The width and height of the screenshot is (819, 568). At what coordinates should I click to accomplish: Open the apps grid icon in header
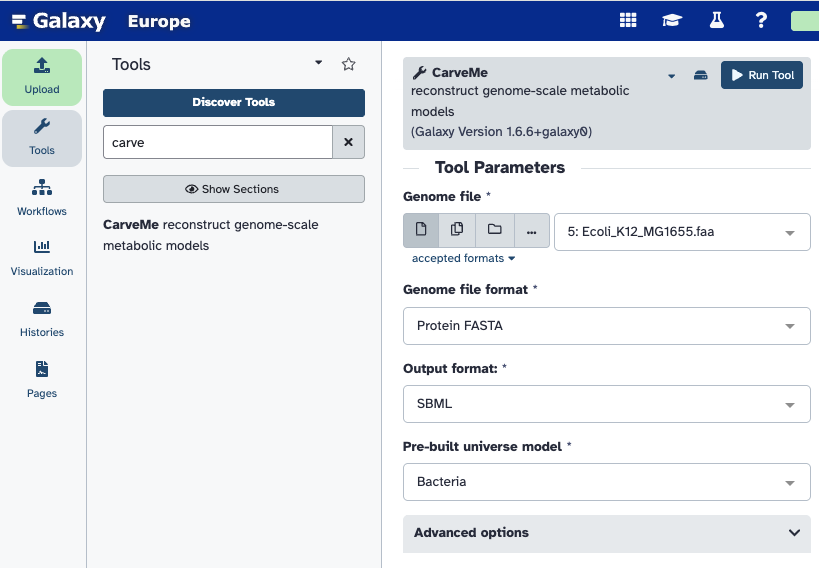pyautogui.click(x=628, y=20)
